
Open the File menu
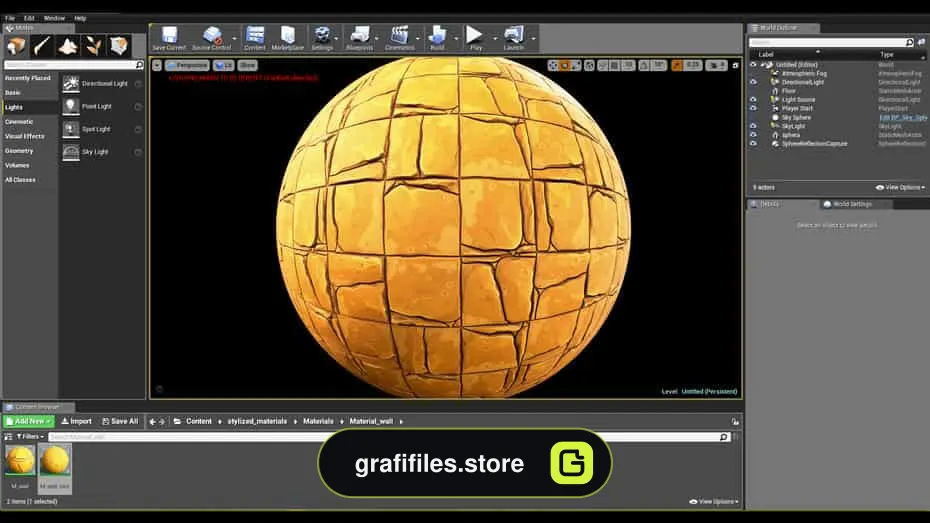coord(10,18)
